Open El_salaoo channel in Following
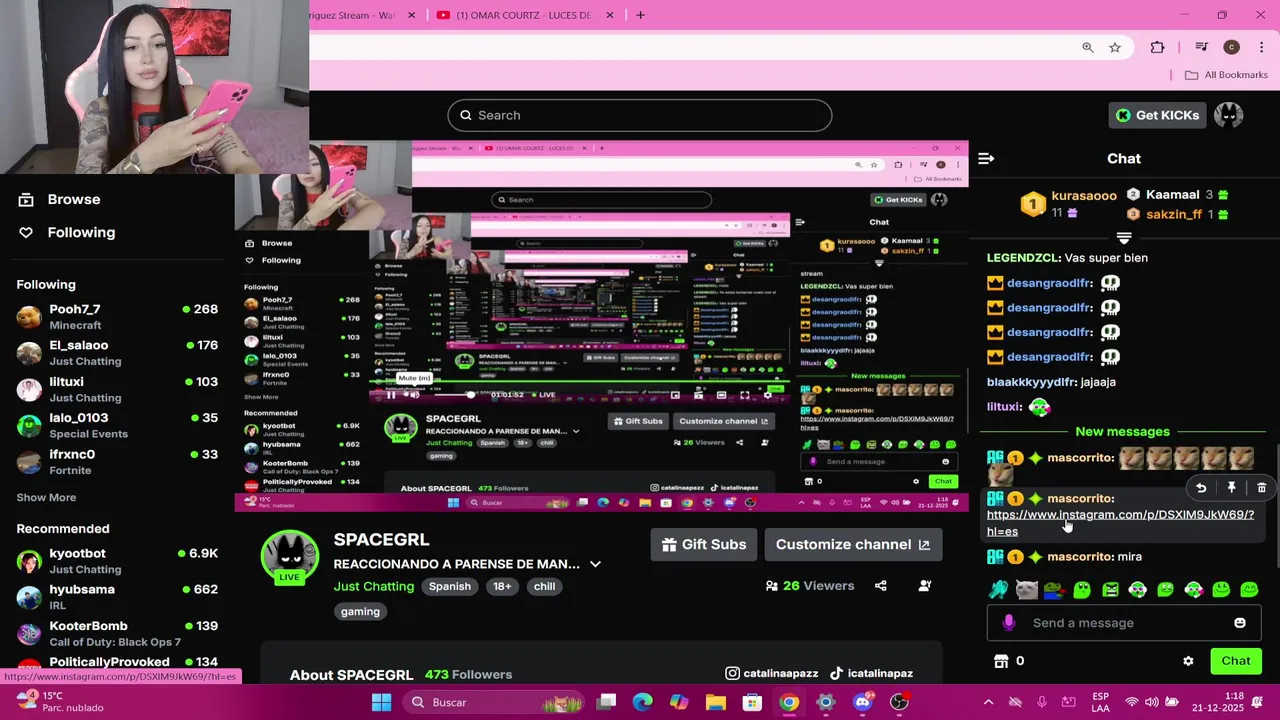Viewport: 1280px width, 720px height. point(118,353)
